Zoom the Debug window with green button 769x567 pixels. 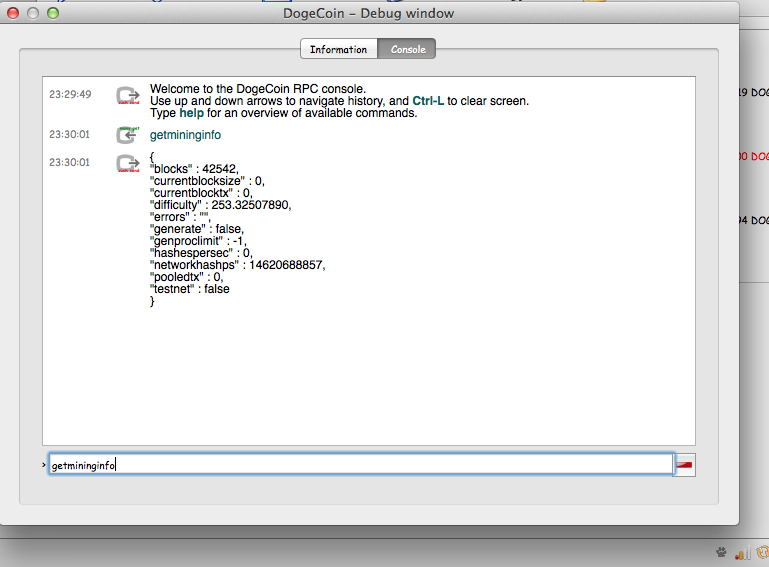[53, 13]
